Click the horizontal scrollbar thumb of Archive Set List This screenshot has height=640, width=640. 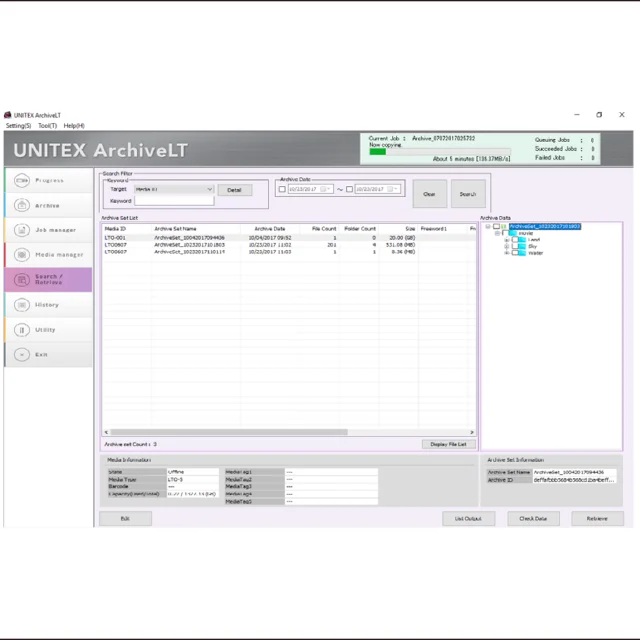pos(229,432)
